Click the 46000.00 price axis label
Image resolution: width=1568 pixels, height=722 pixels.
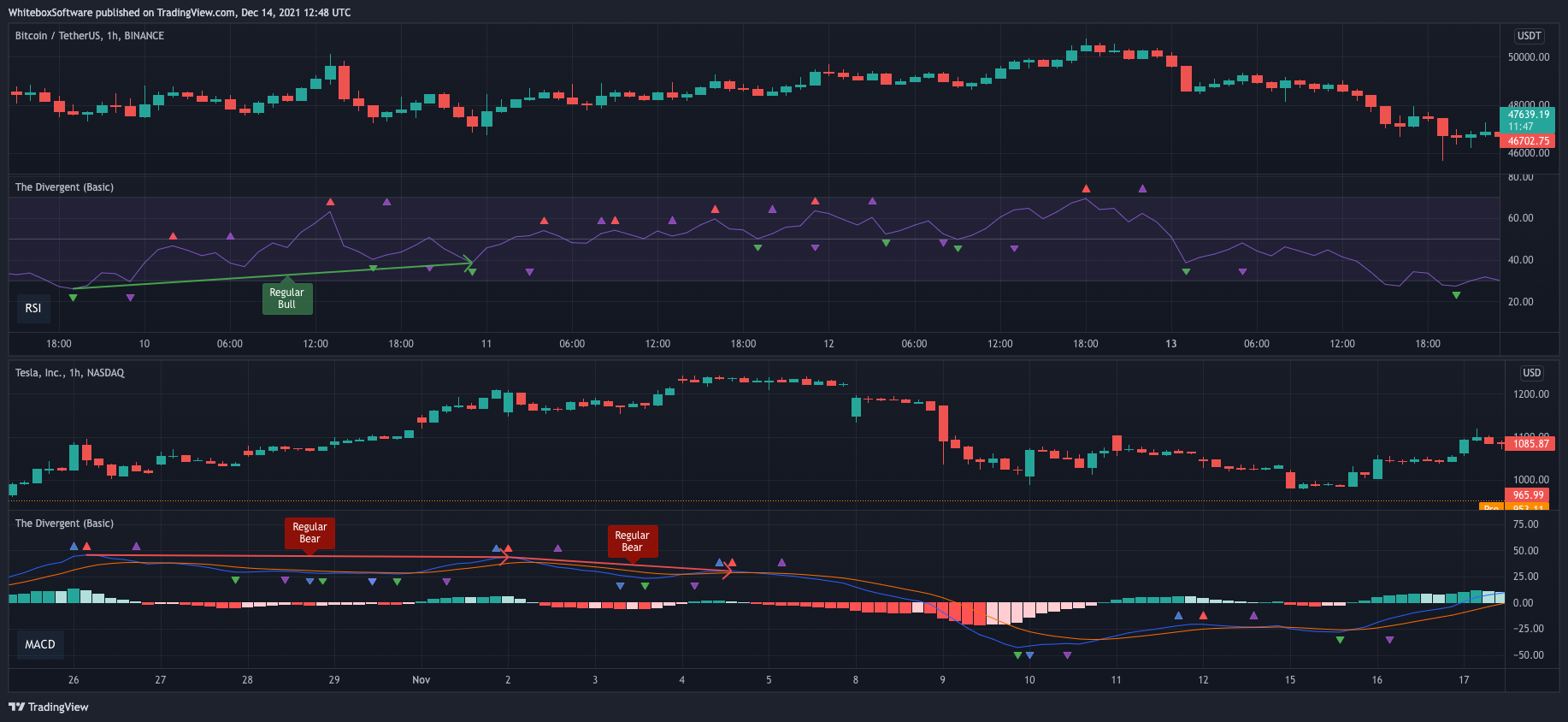(x=1529, y=153)
